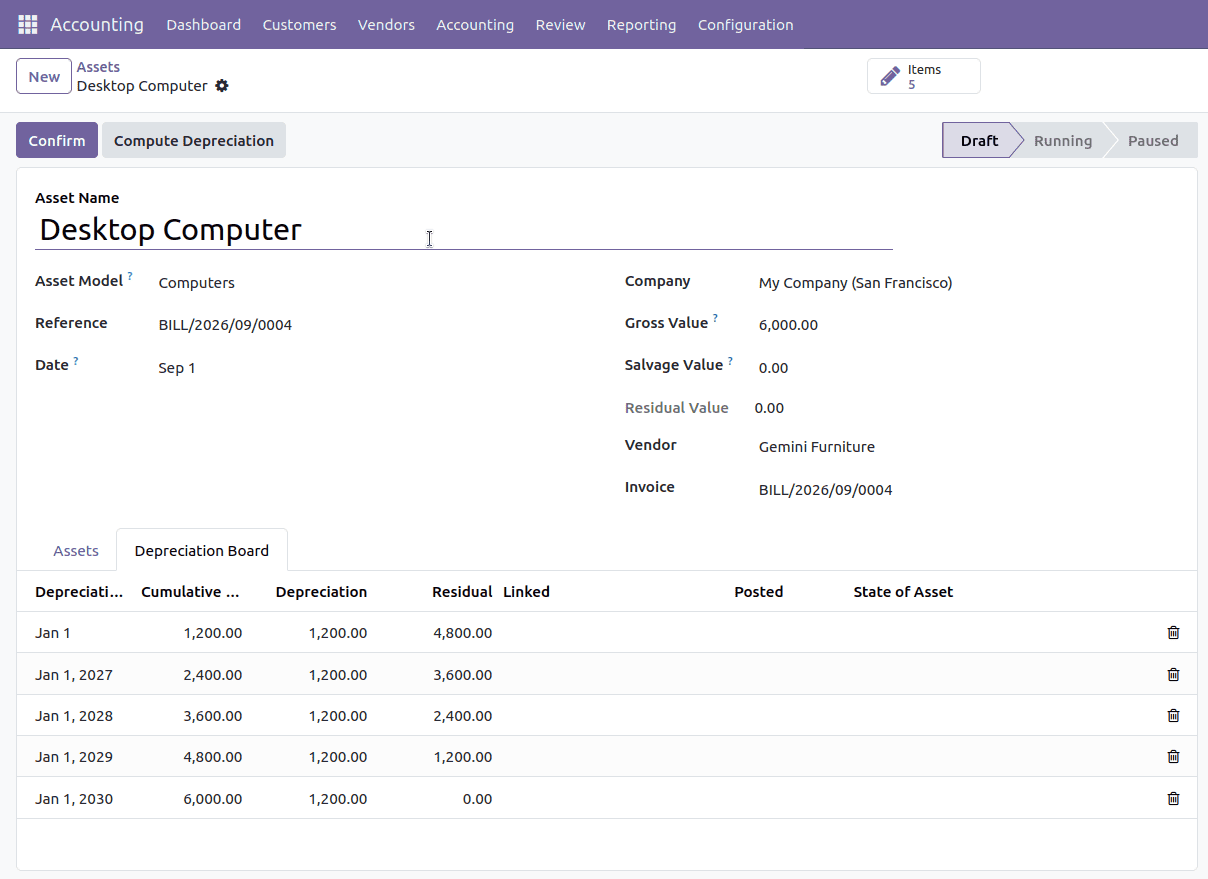Screen dimensions: 1208x879
Task: Delete the Jan 1, 2027 depreciation line
Action: click(x=1173, y=675)
